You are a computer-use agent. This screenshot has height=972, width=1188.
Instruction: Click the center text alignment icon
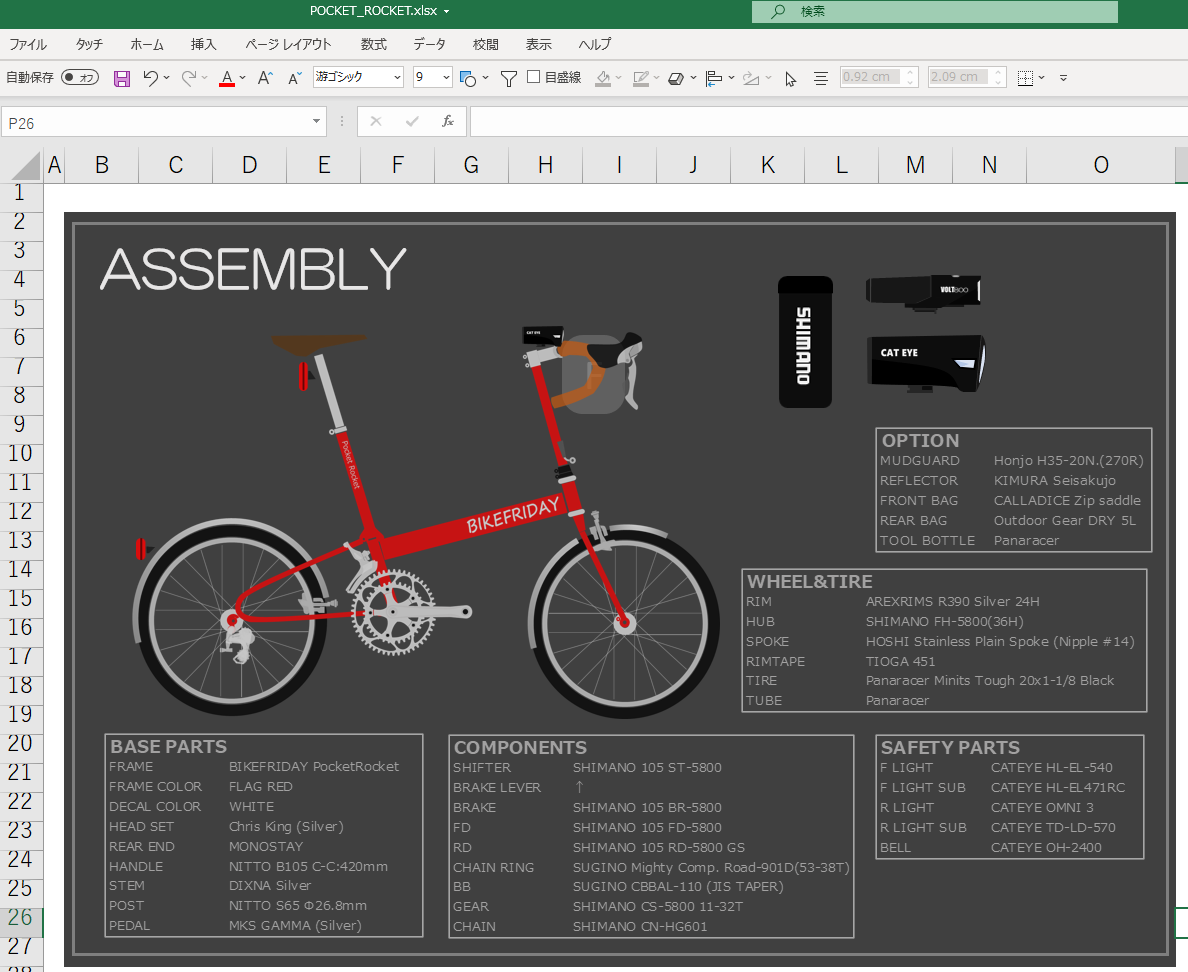(x=821, y=78)
